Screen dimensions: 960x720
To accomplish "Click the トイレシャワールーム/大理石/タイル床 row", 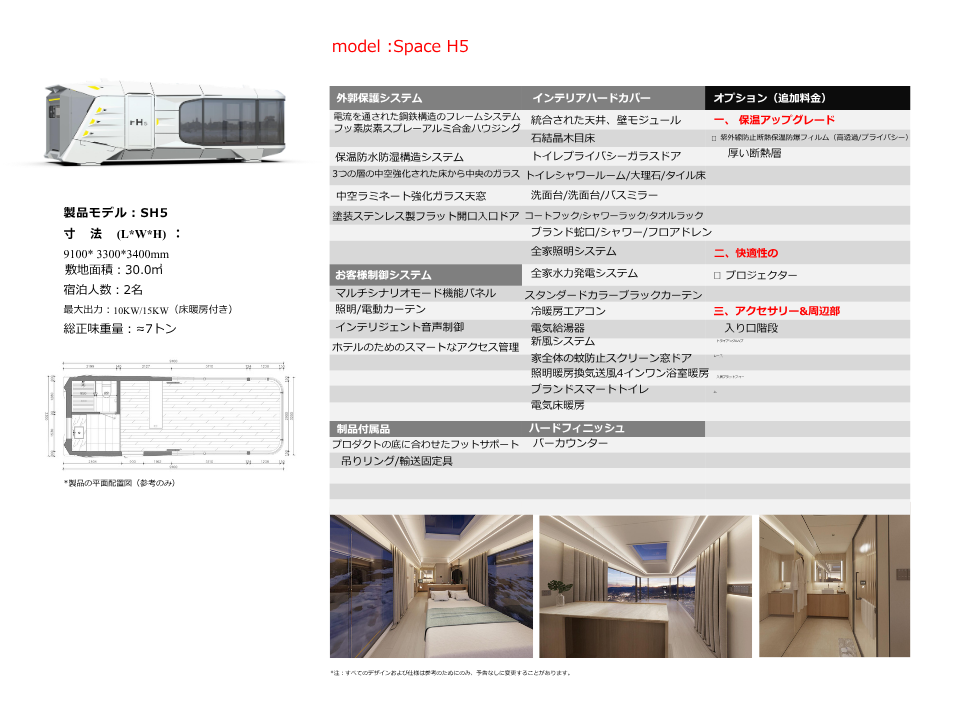I will (615, 176).
